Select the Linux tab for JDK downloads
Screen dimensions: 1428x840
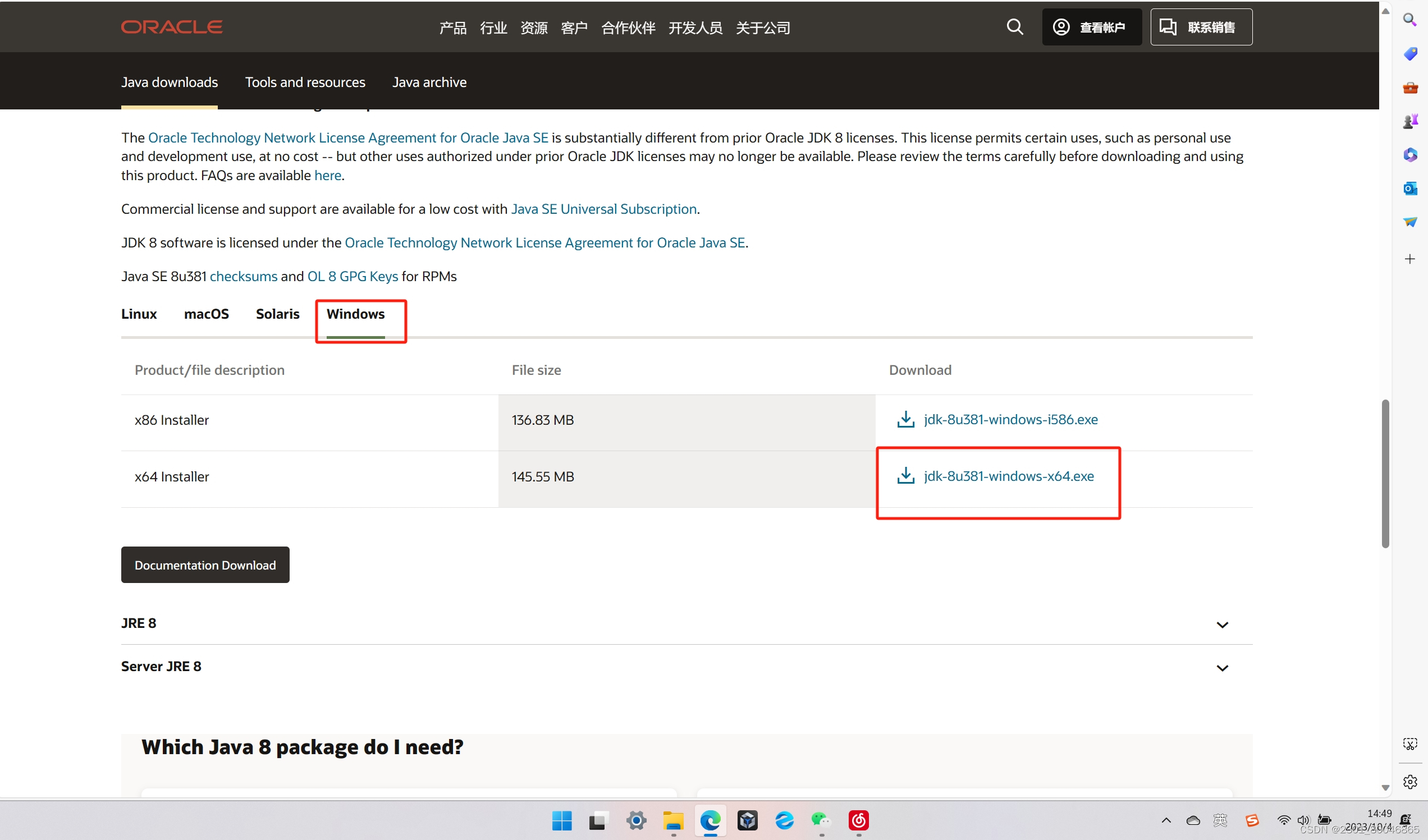click(x=139, y=314)
